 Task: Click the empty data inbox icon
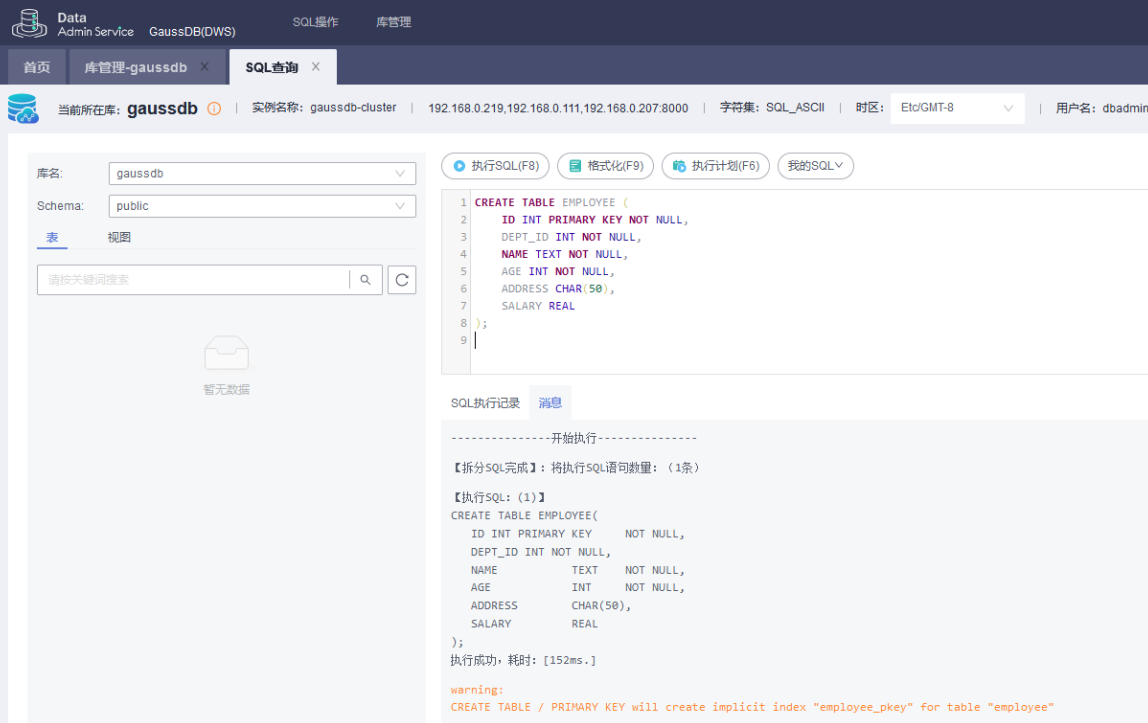tap(226, 353)
